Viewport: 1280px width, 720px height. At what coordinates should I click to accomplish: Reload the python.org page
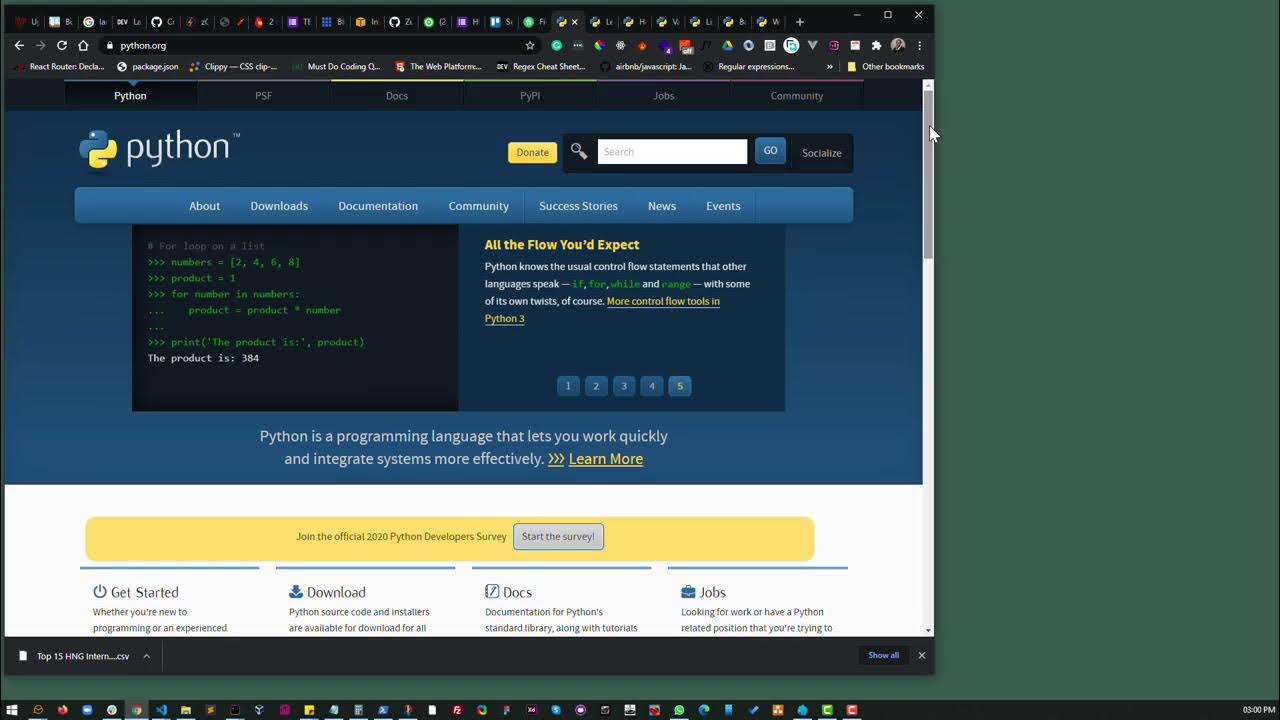pyautogui.click(x=61, y=45)
